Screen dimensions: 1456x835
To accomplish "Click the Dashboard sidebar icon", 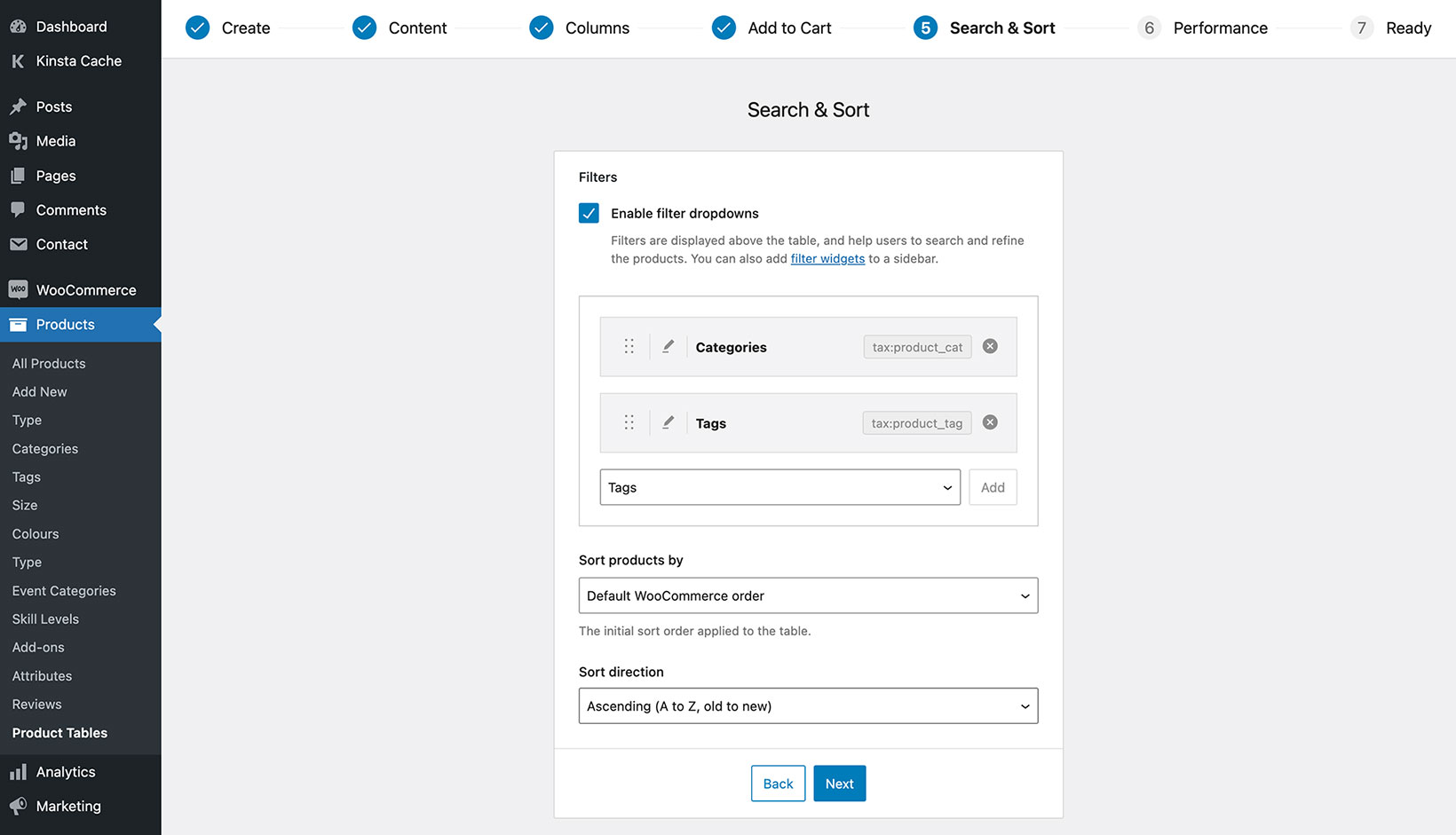I will [x=18, y=26].
